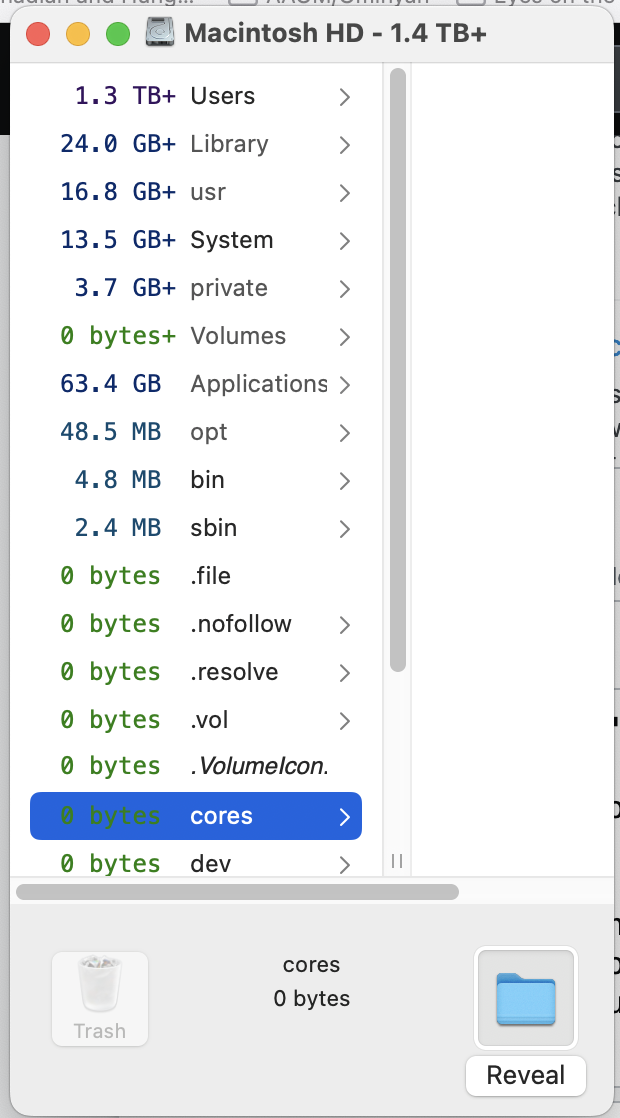Click the vertical scrollbar of folder column
Image resolution: width=620 pixels, height=1118 pixels.
[398, 369]
